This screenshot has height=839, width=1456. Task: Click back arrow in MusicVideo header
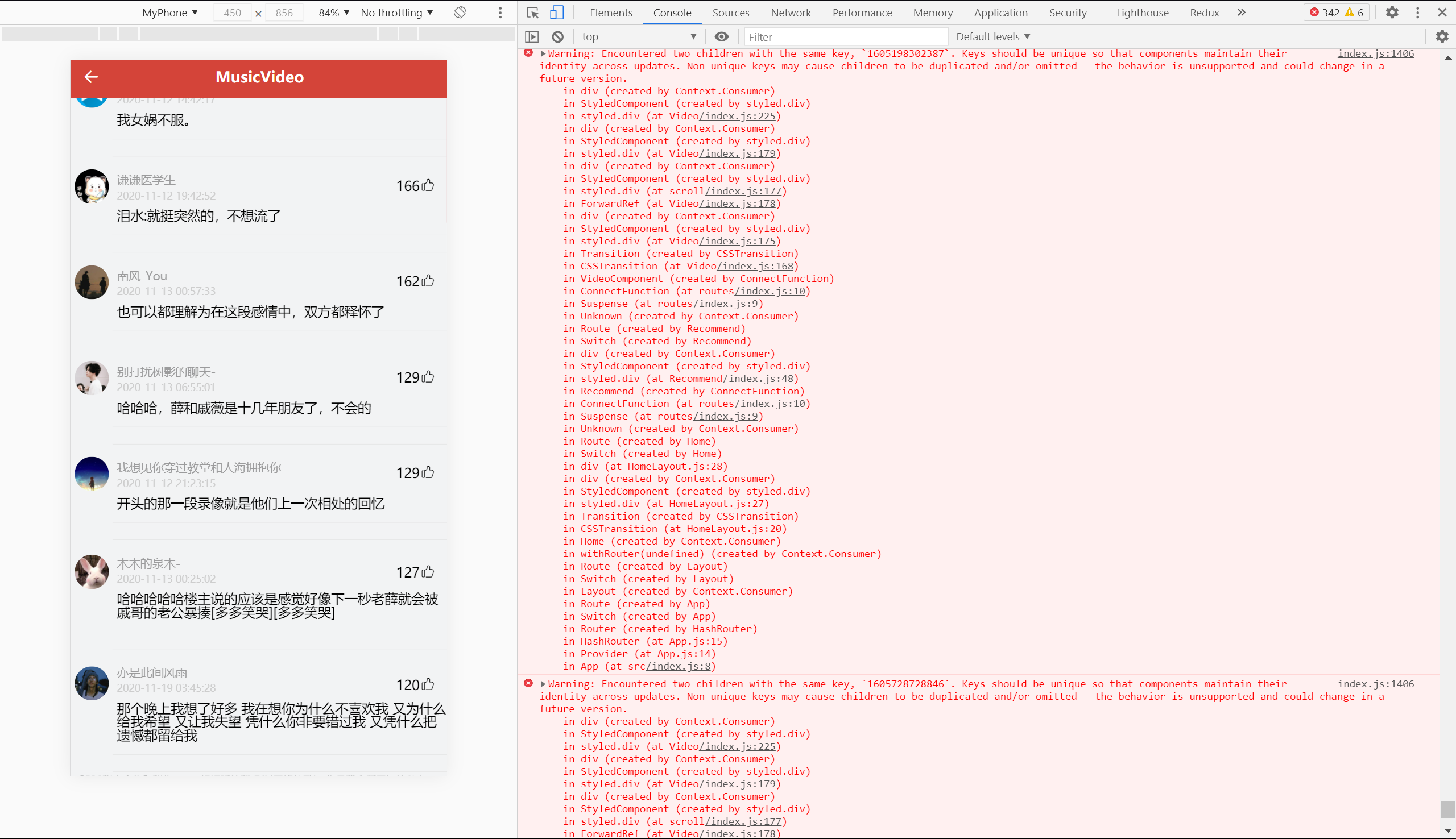(91, 77)
